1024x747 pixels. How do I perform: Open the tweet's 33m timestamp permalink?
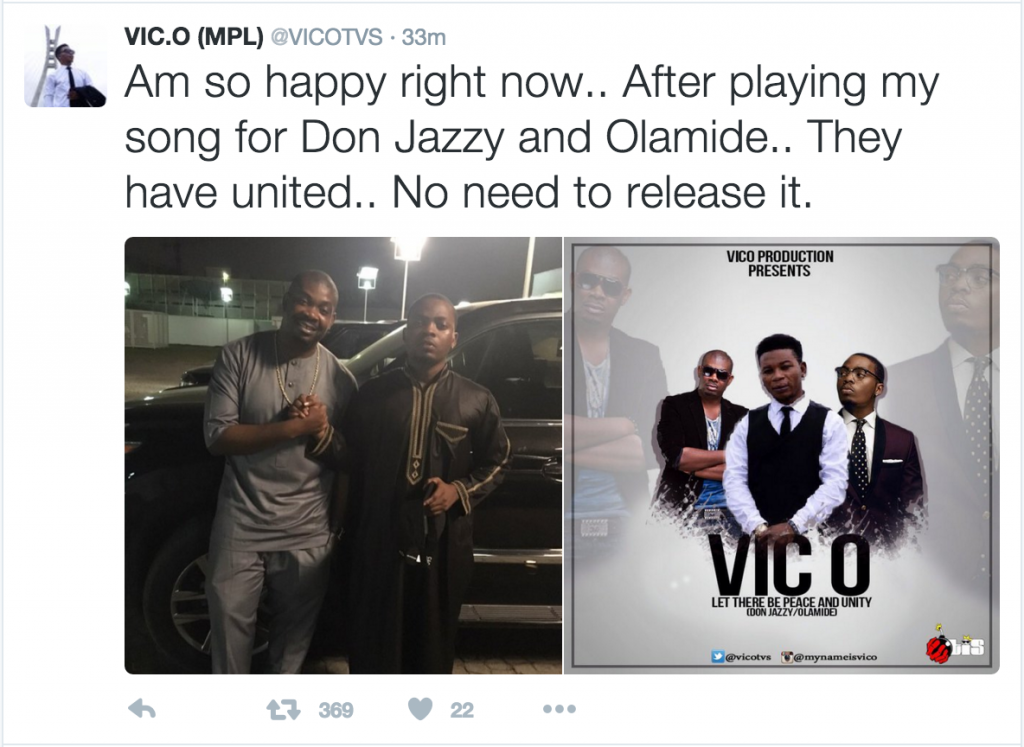point(424,37)
